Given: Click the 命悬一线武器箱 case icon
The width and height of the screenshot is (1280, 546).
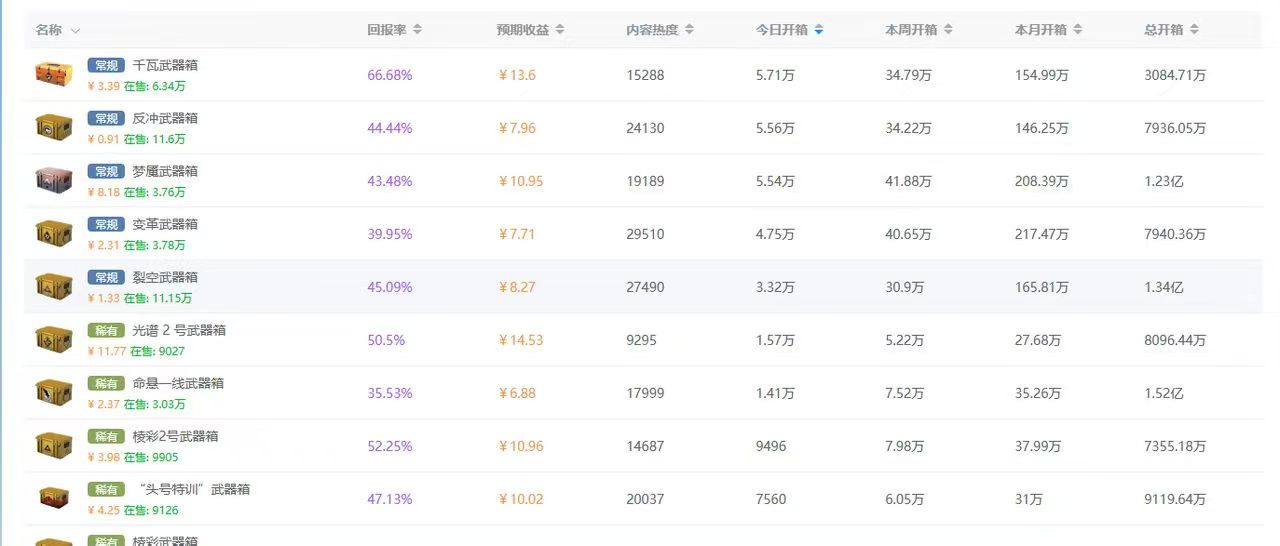Looking at the screenshot, I should pyautogui.click(x=54, y=393).
